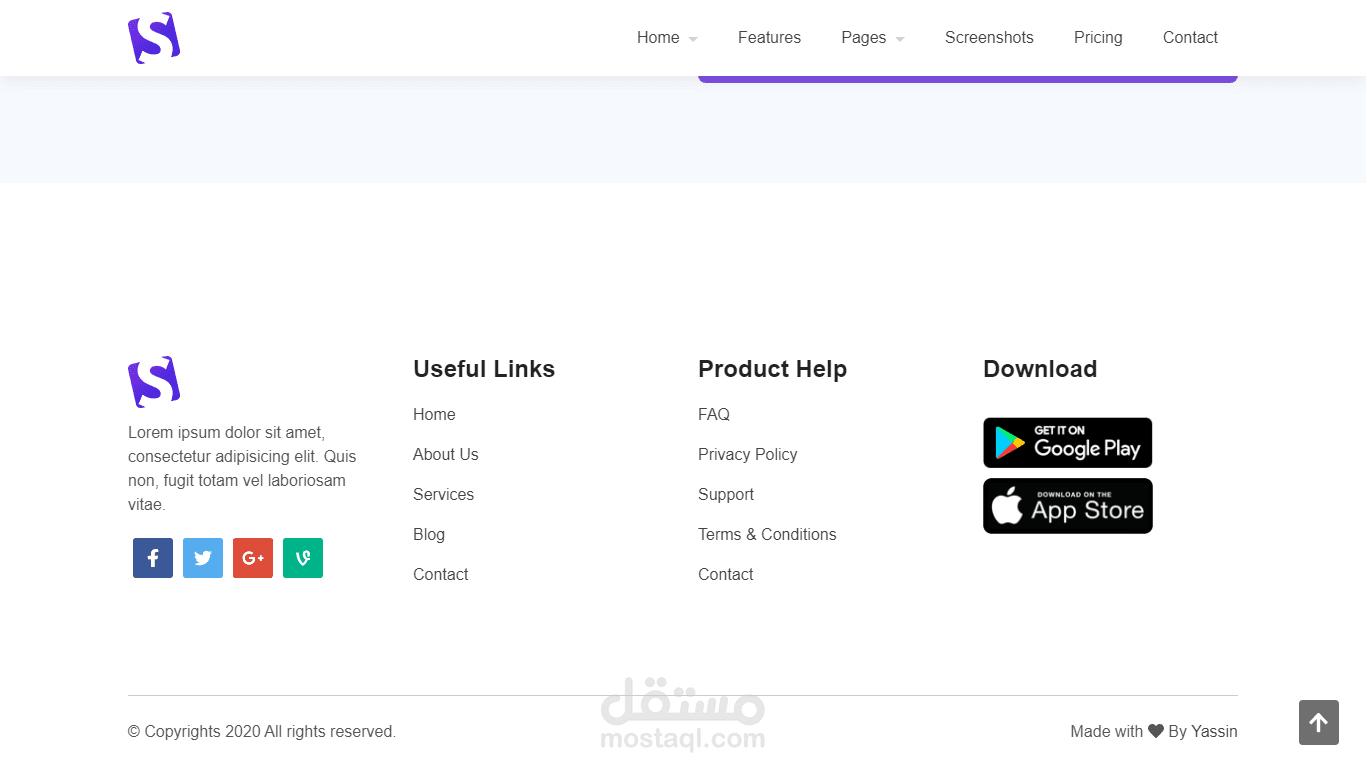1366x768 pixels.
Task: Click the Product Help heading
Action: (x=773, y=369)
